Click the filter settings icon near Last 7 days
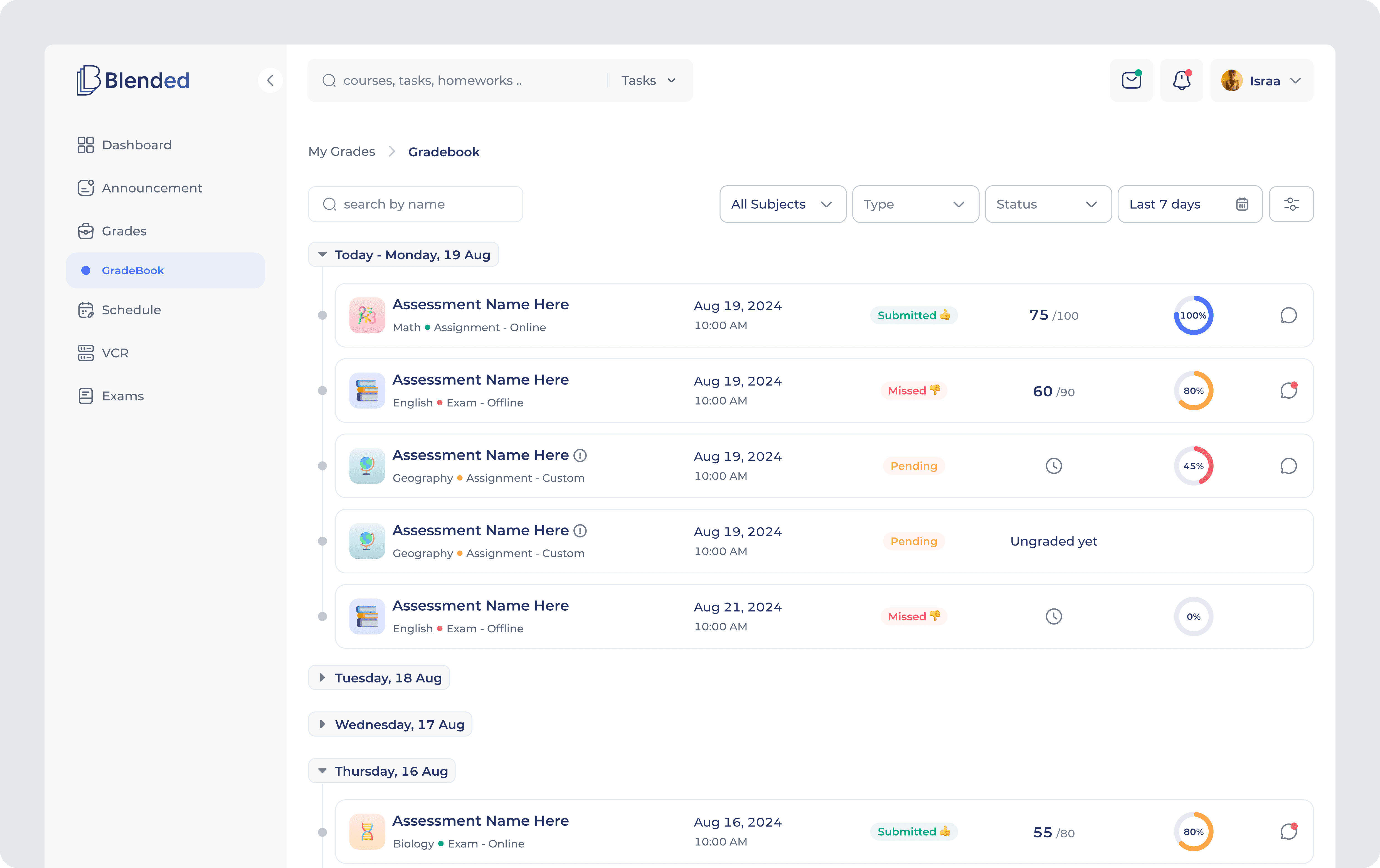The image size is (1380, 868). [x=1291, y=204]
